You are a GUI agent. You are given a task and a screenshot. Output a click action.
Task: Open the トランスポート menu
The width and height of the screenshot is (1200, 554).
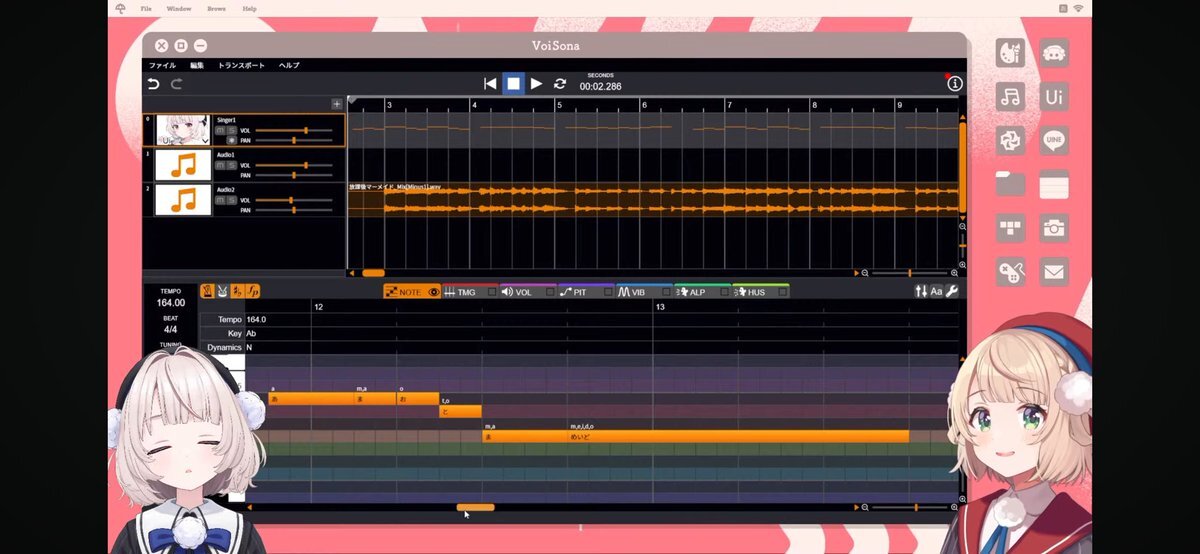click(242, 65)
